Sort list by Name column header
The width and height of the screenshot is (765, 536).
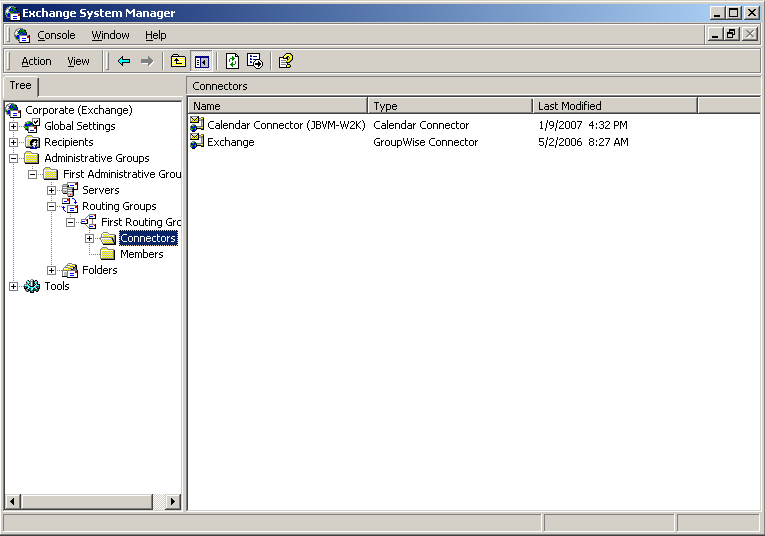277,106
